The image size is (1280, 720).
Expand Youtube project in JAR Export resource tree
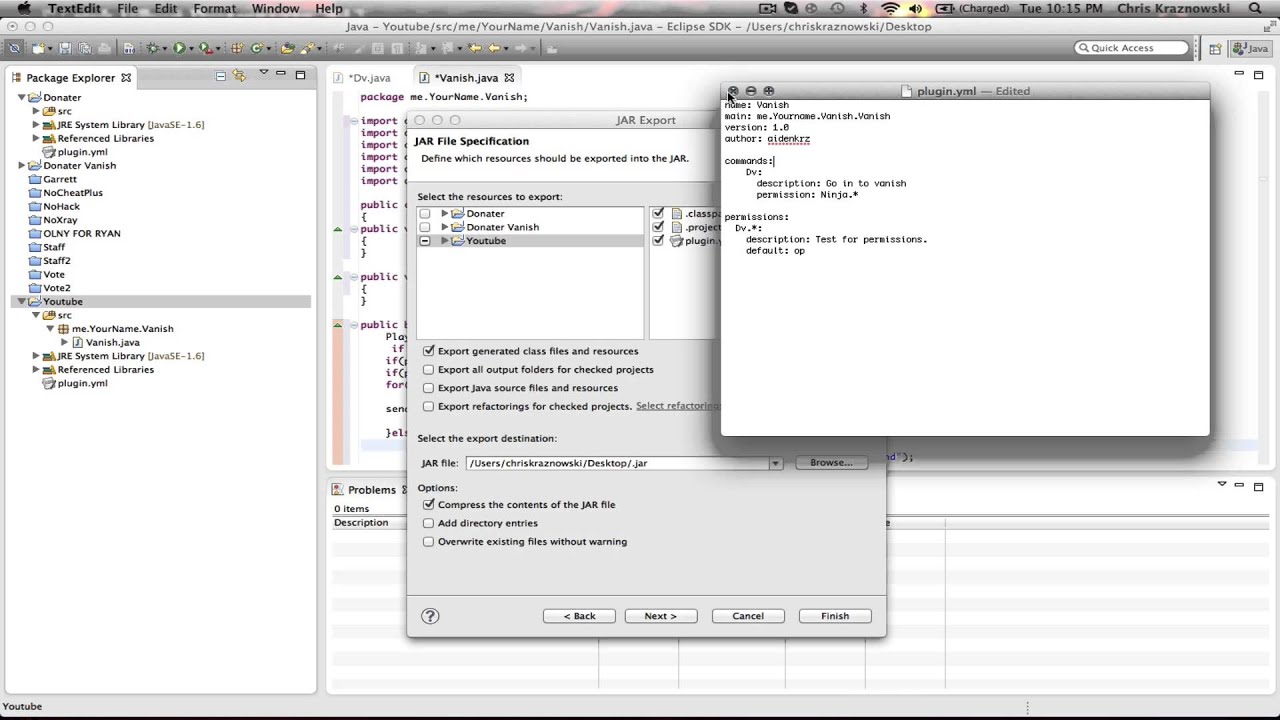[x=445, y=241]
